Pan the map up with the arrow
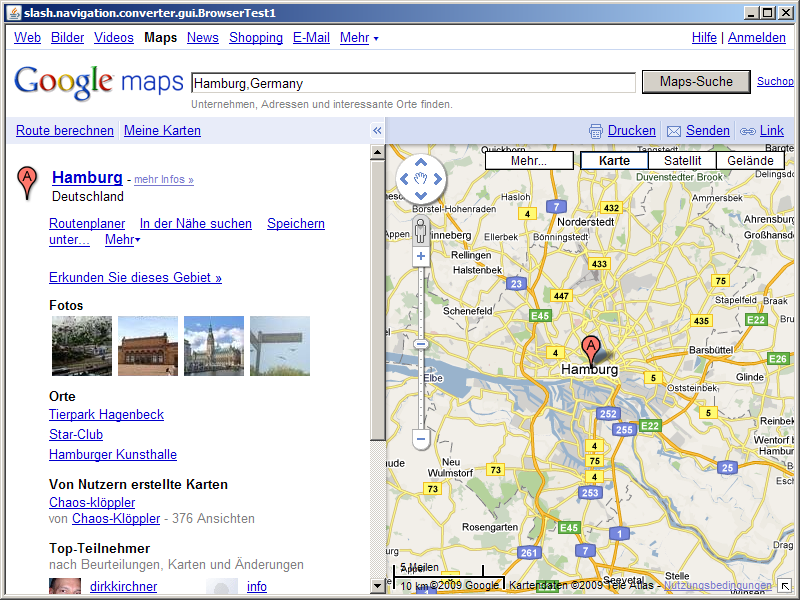The image size is (800, 600). point(421,163)
